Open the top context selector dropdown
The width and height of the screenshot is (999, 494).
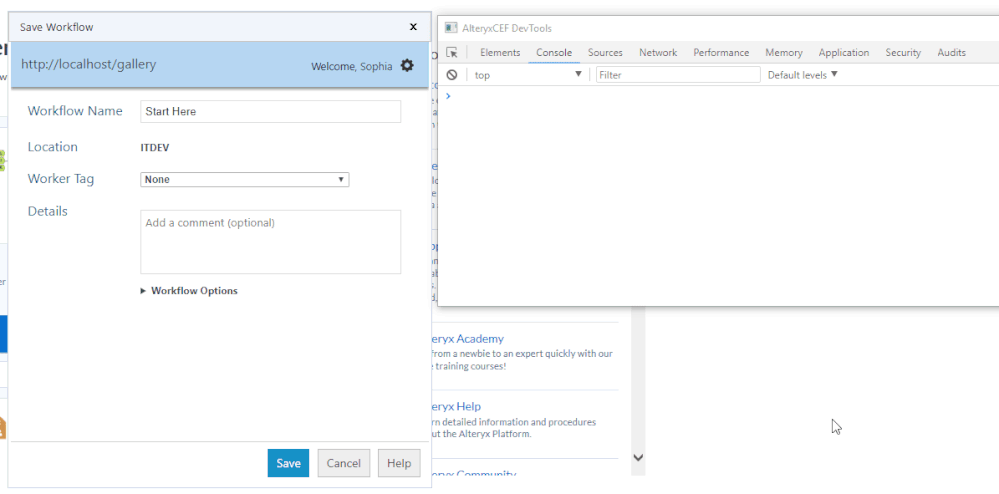(528, 75)
